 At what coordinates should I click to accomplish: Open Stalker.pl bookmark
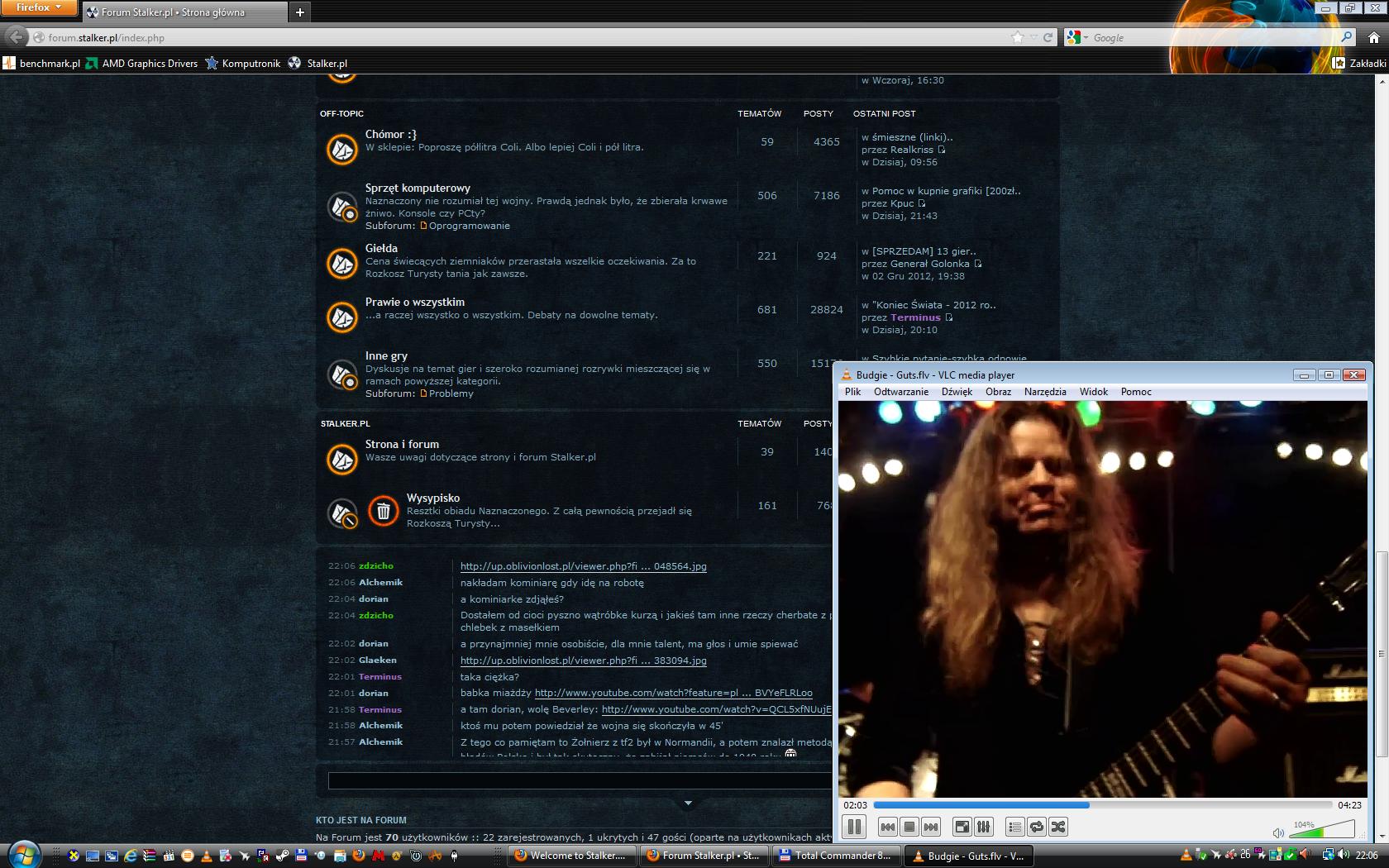point(317,63)
